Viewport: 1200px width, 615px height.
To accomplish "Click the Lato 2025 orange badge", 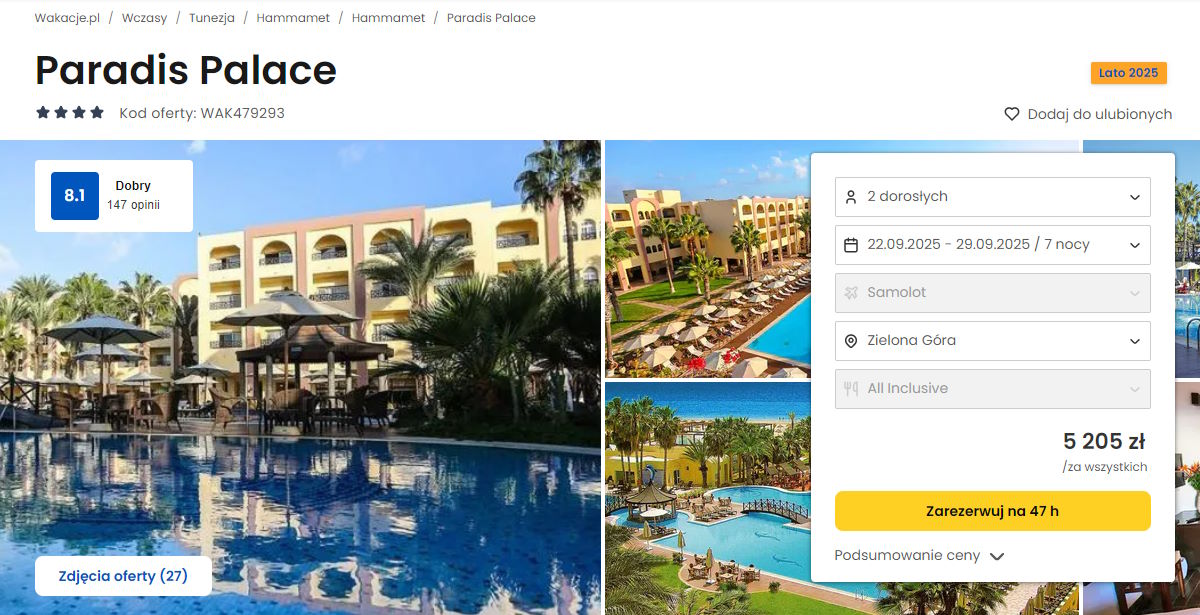I will click(1128, 73).
